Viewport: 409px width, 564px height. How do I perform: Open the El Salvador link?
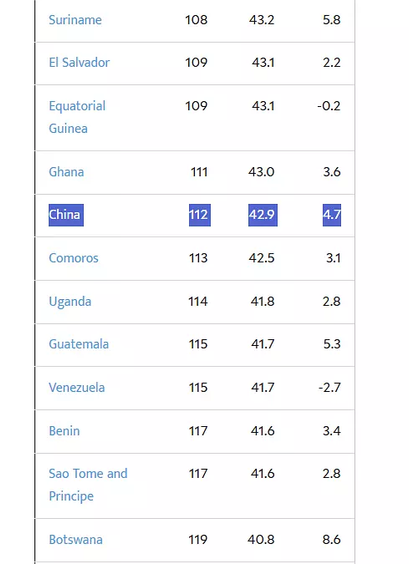[x=79, y=63]
